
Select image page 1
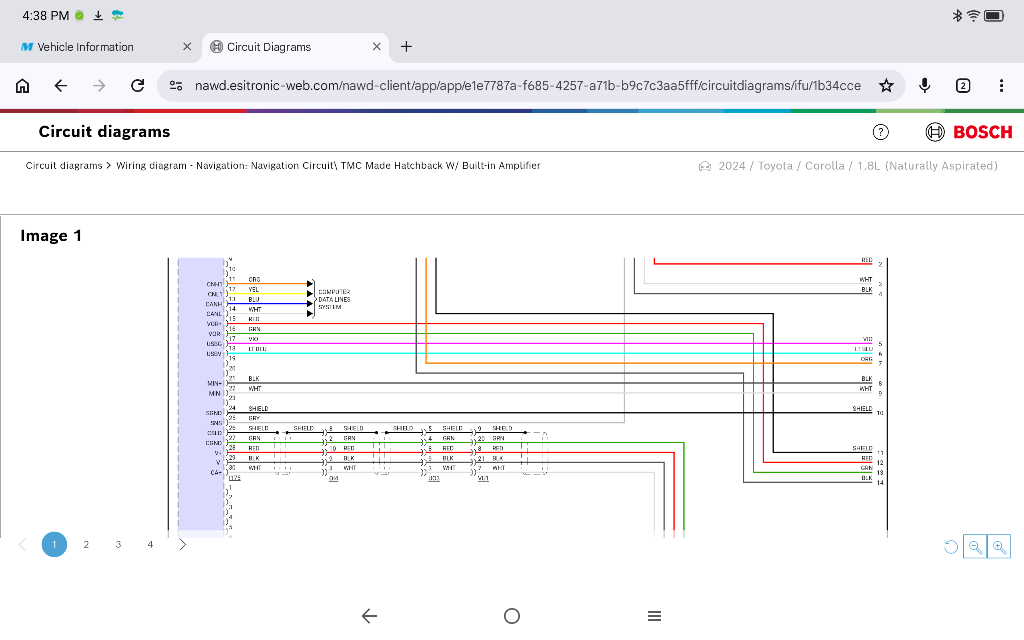[x=54, y=545]
